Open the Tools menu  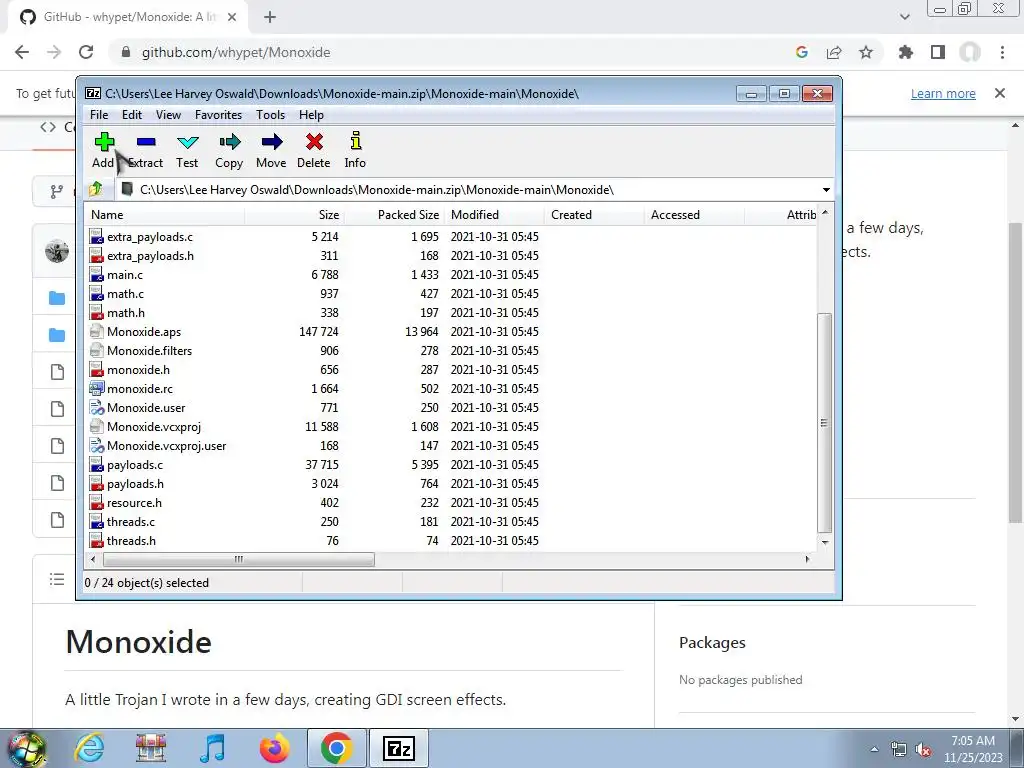(x=270, y=115)
